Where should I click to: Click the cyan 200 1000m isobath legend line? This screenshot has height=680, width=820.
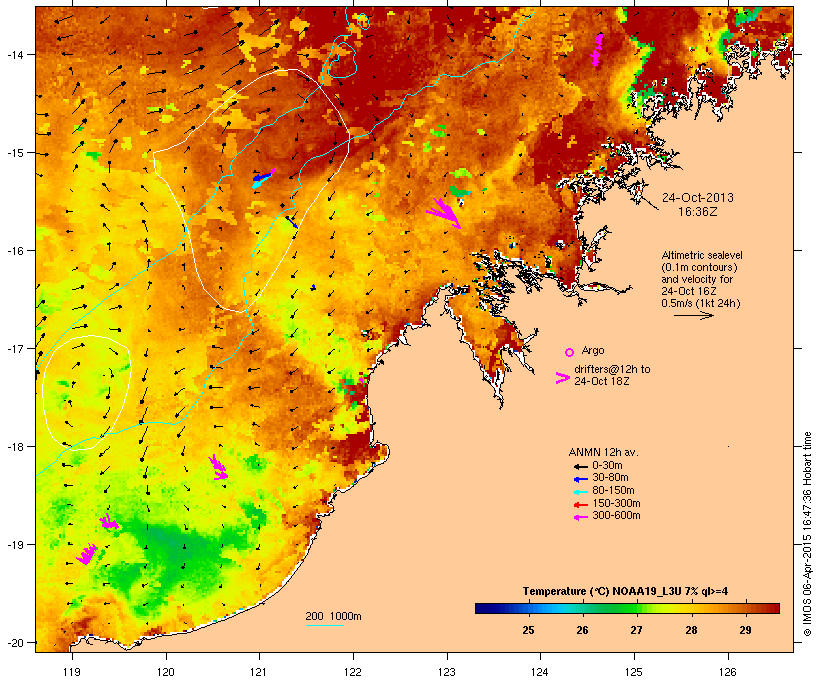tap(324, 625)
